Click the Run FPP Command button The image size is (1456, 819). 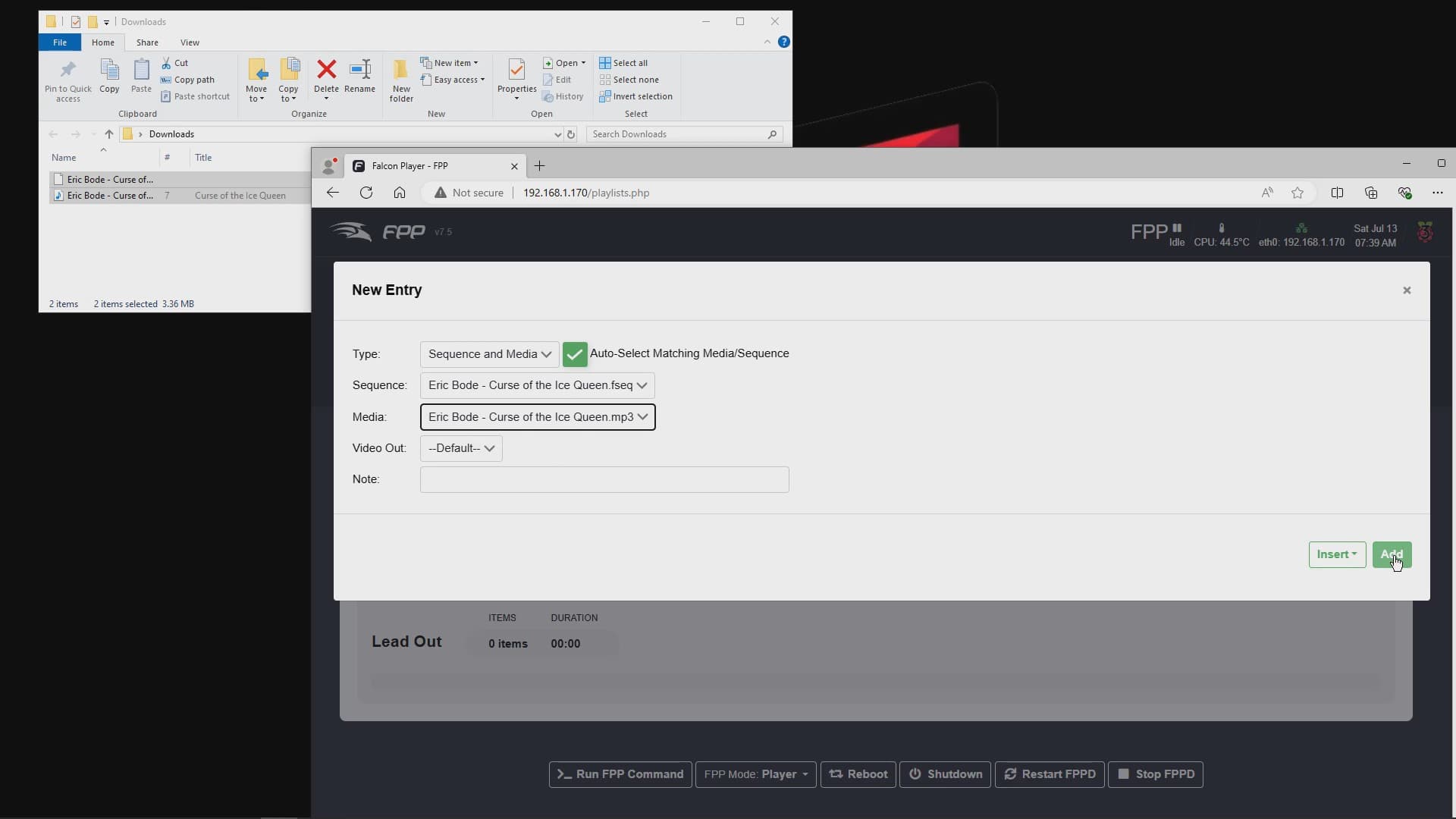point(620,774)
